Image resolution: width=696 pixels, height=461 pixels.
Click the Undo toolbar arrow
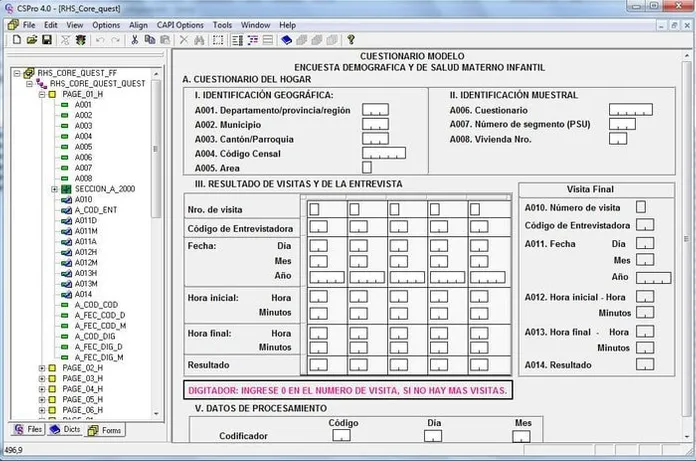click(x=100, y=40)
